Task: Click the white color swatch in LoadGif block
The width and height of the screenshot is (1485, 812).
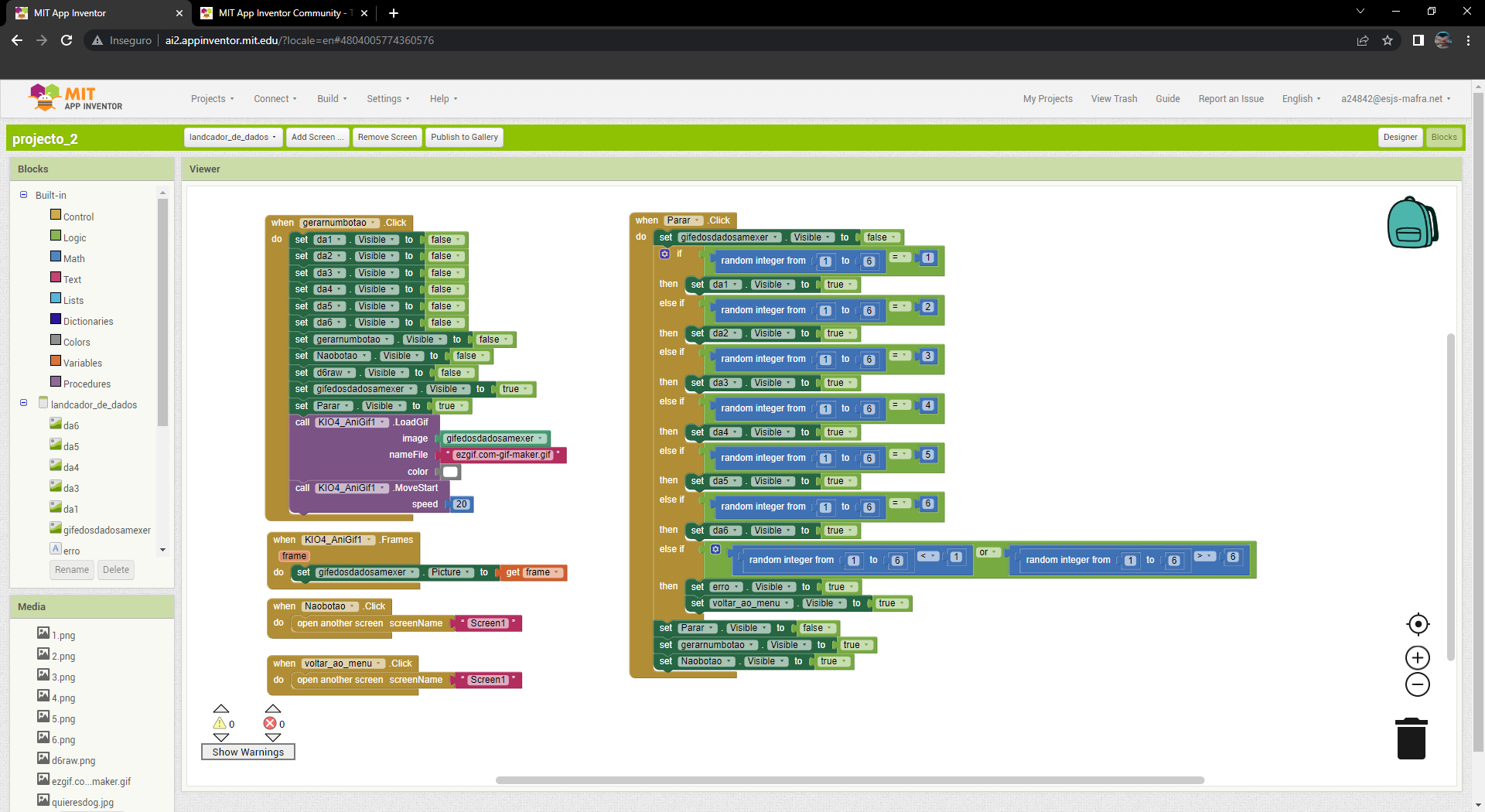Action: (450, 472)
